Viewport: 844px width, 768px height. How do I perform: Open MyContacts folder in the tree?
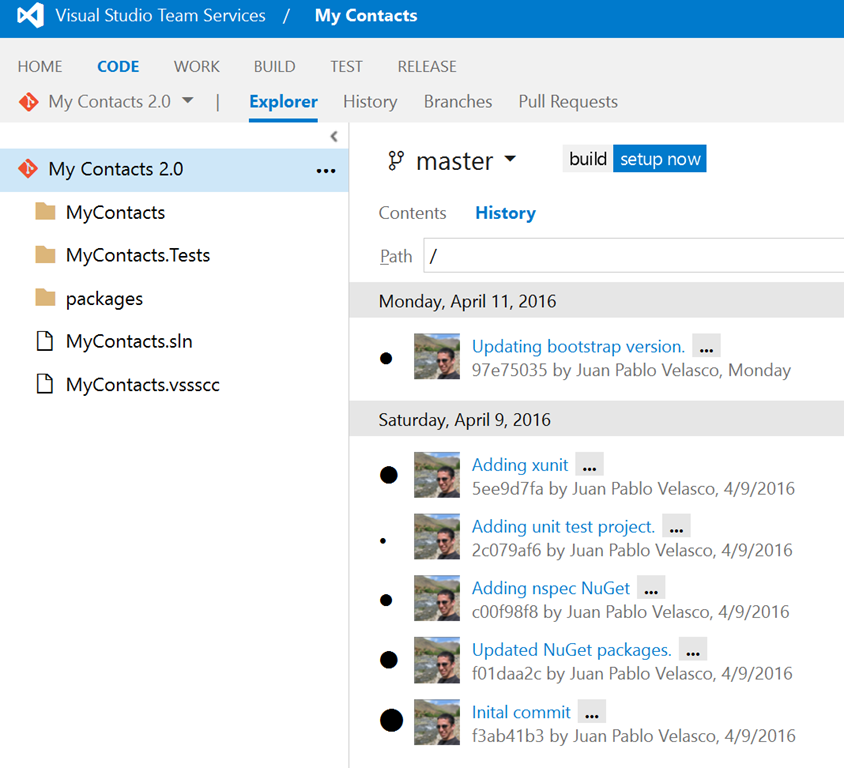point(115,213)
